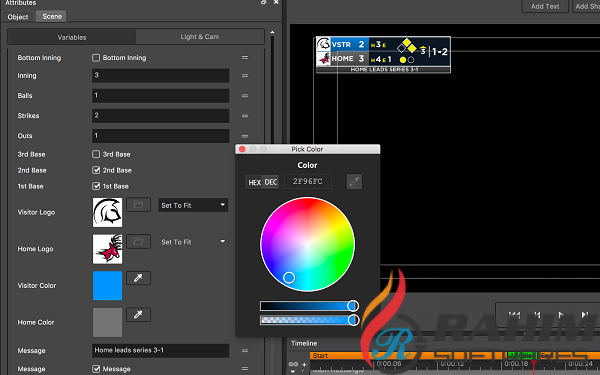Jump to the start of the timeline
The width and height of the screenshot is (600, 375).
(x=514, y=315)
